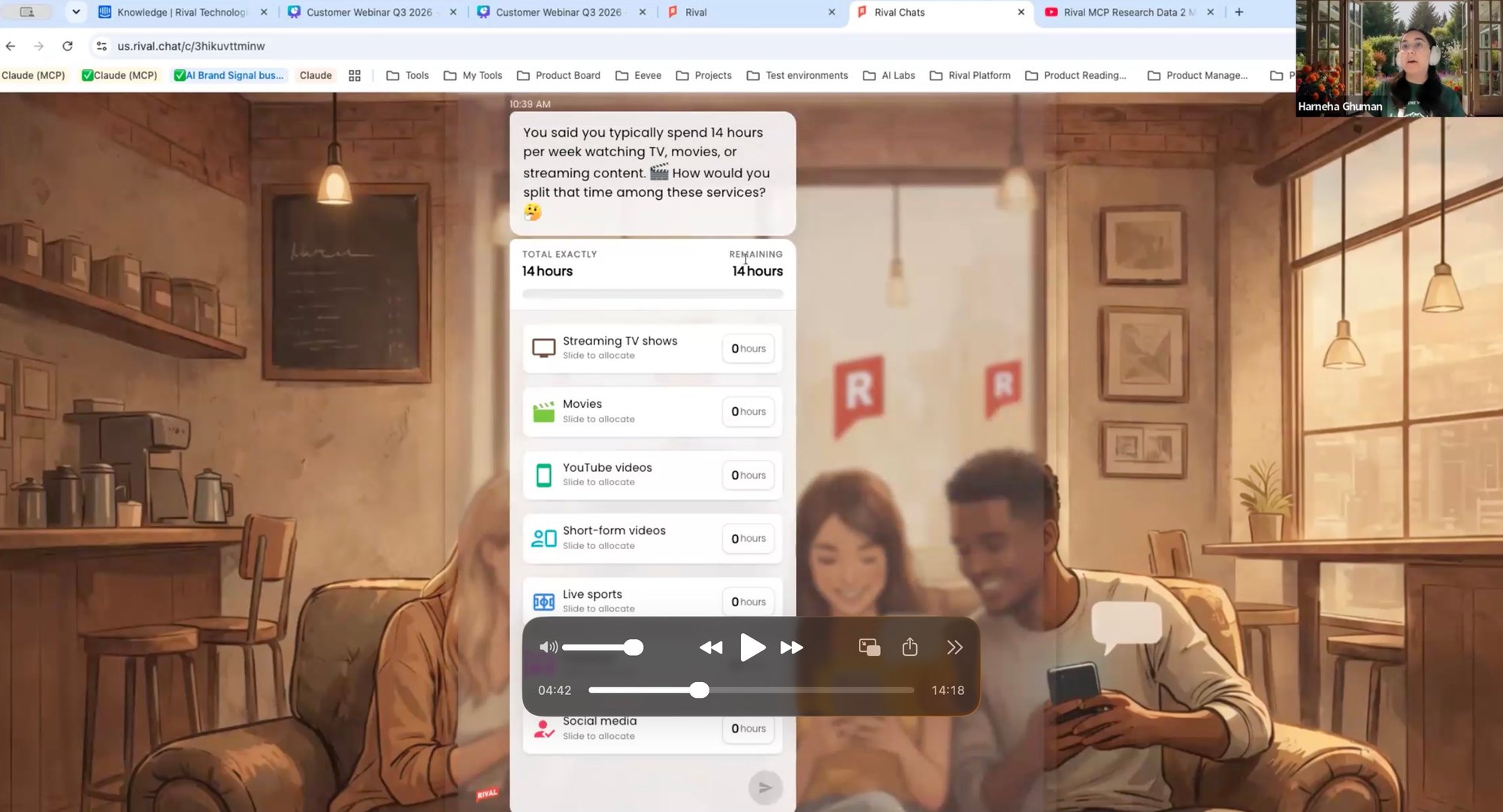Rewind the video using the rewind icon
The width and height of the screenshot is (1503, 812).
(x=711, y=647)
